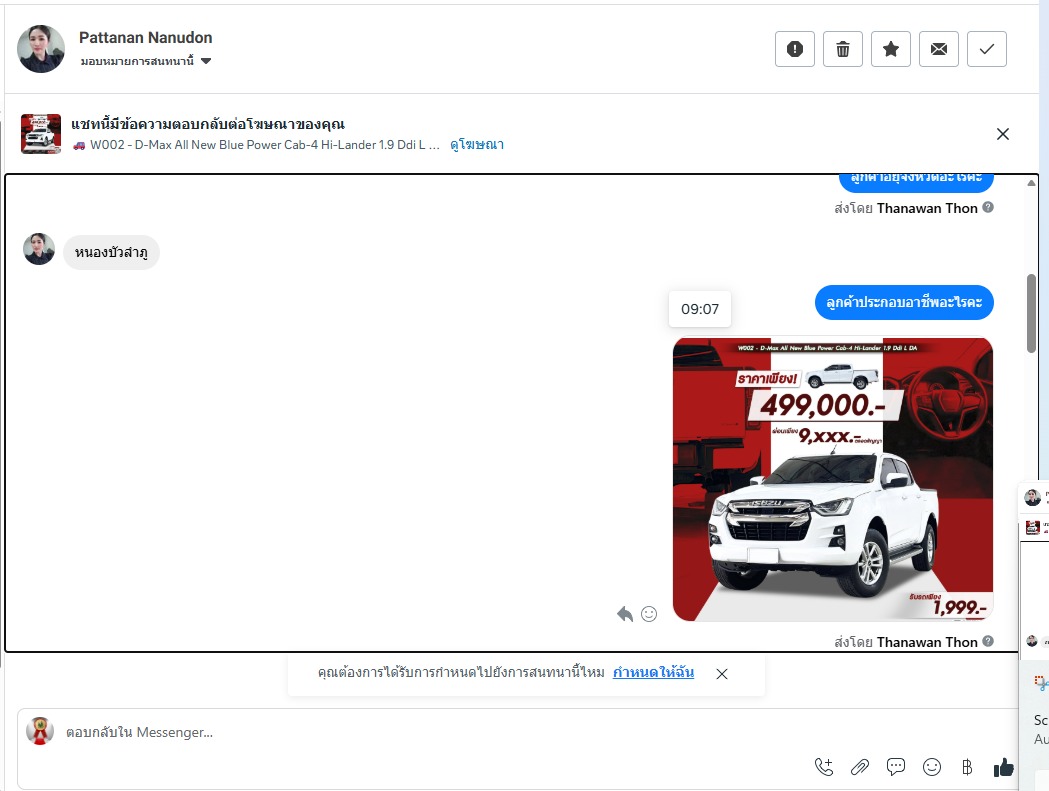
Task: Click the scroll up arrow of chat
Action: coord(1032,183)
